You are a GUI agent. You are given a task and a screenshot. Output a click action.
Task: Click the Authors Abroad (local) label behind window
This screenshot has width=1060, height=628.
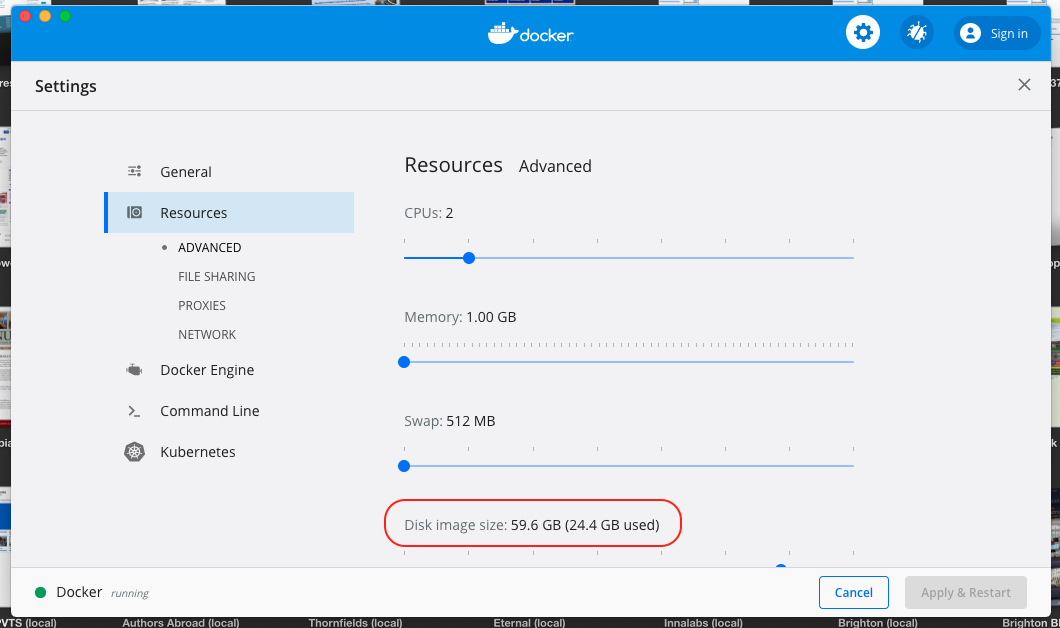click(x=180, y=623)
